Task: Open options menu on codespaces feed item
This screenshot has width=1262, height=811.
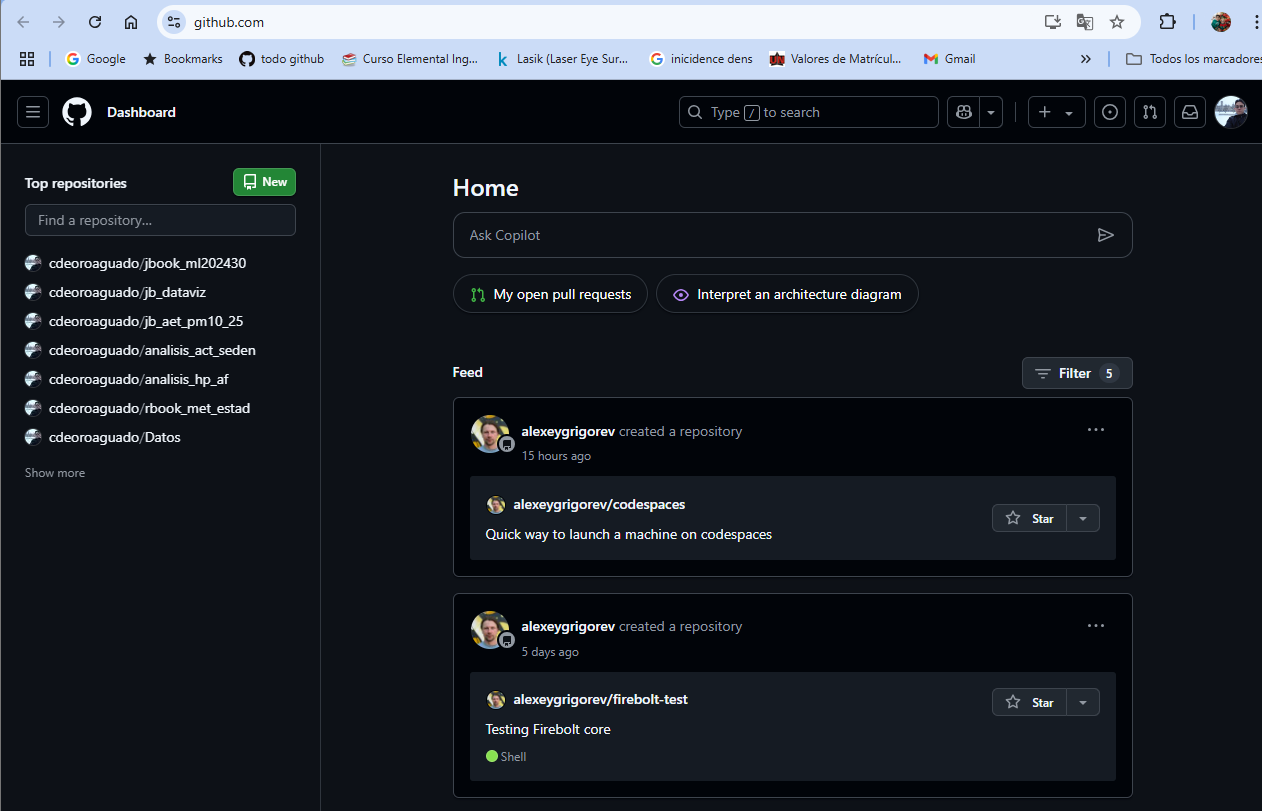Action: click(1095, 429)
